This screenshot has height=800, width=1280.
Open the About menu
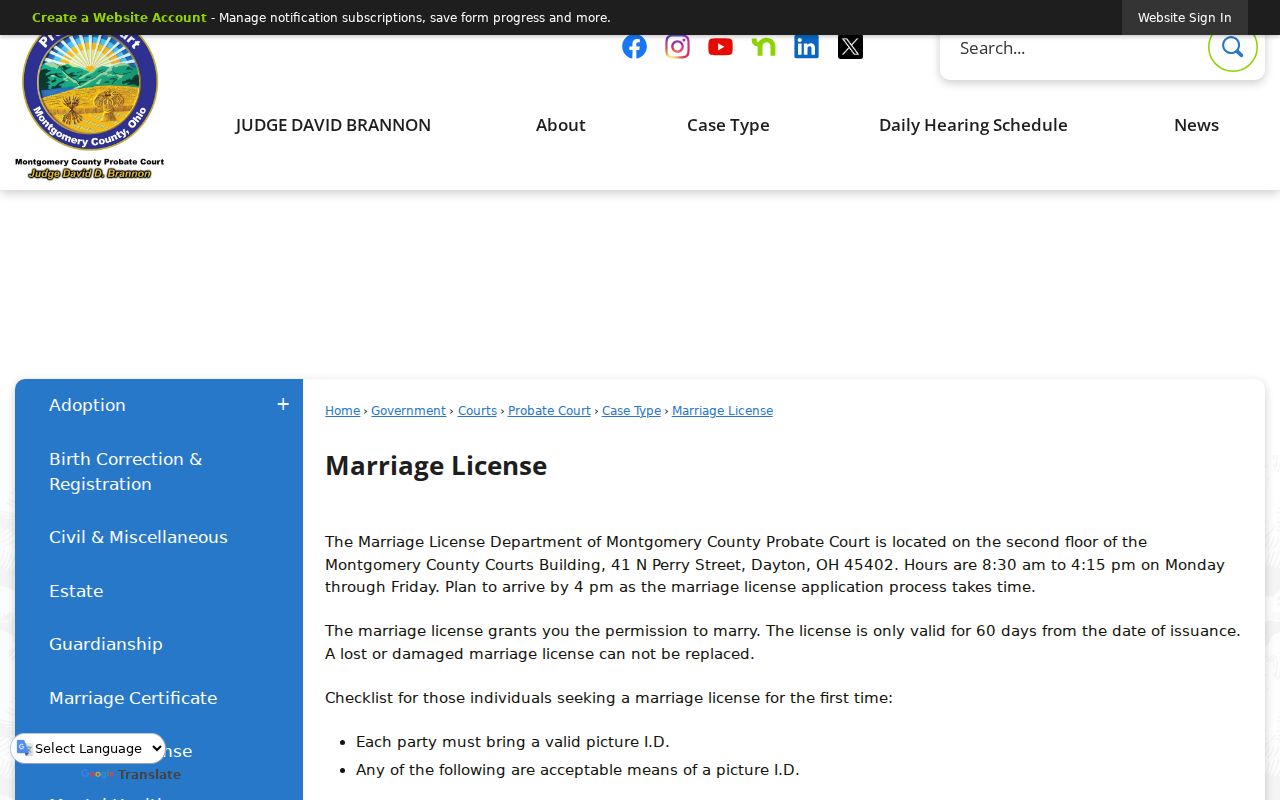pos(560,125)
